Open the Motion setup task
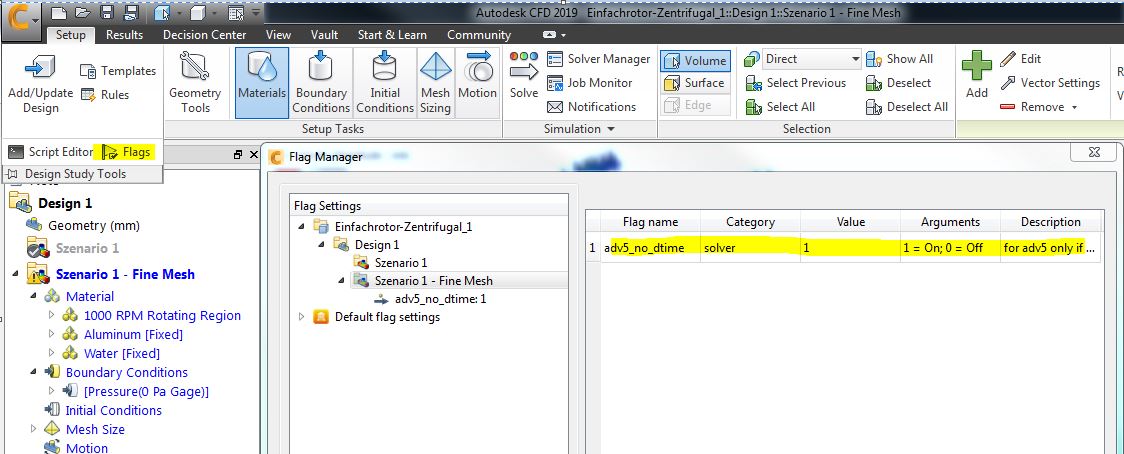1124x454 pixels. pos(477,82)
